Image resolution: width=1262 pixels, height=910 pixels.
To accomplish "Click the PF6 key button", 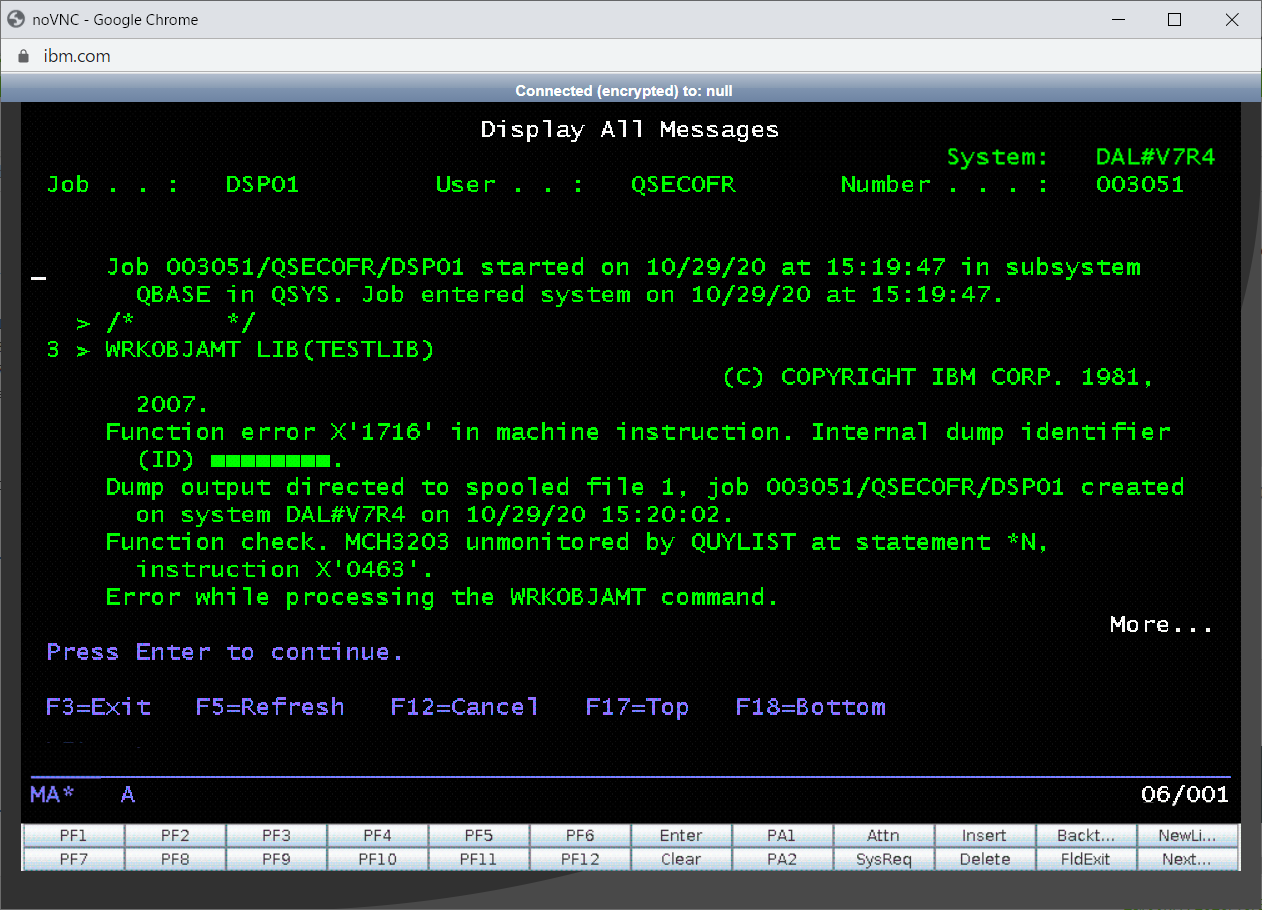I will 580,835.
